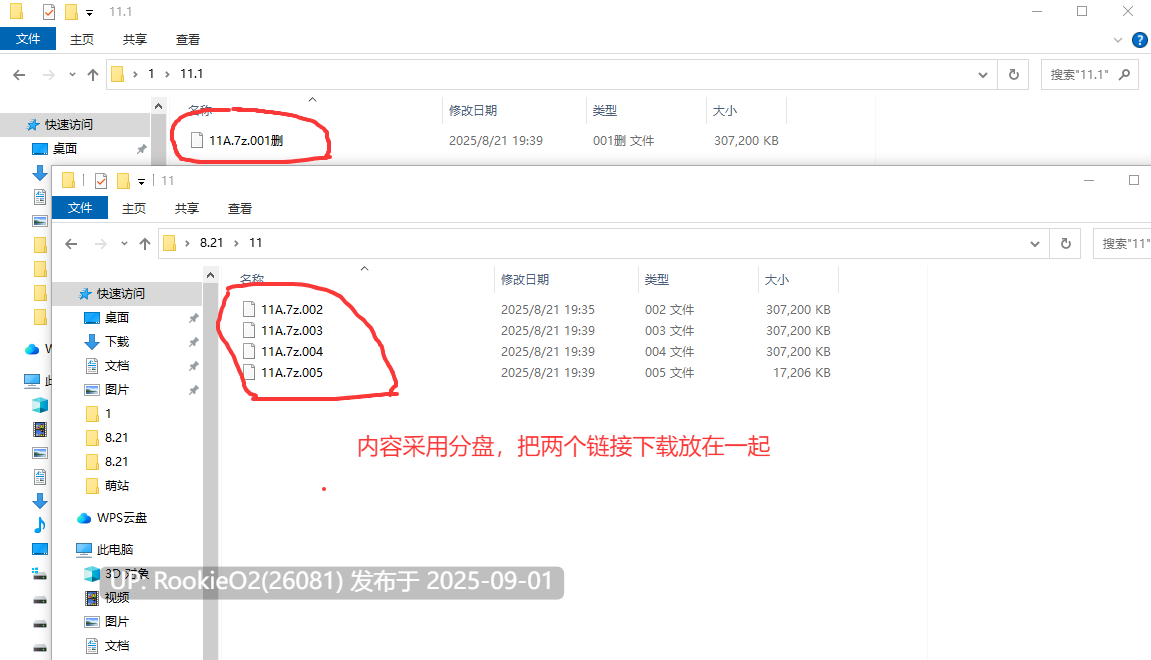The width and height of the screenshot is (1151, 660).
Task: Click the 11 window search box
Action: click(x=1122, y=243)
